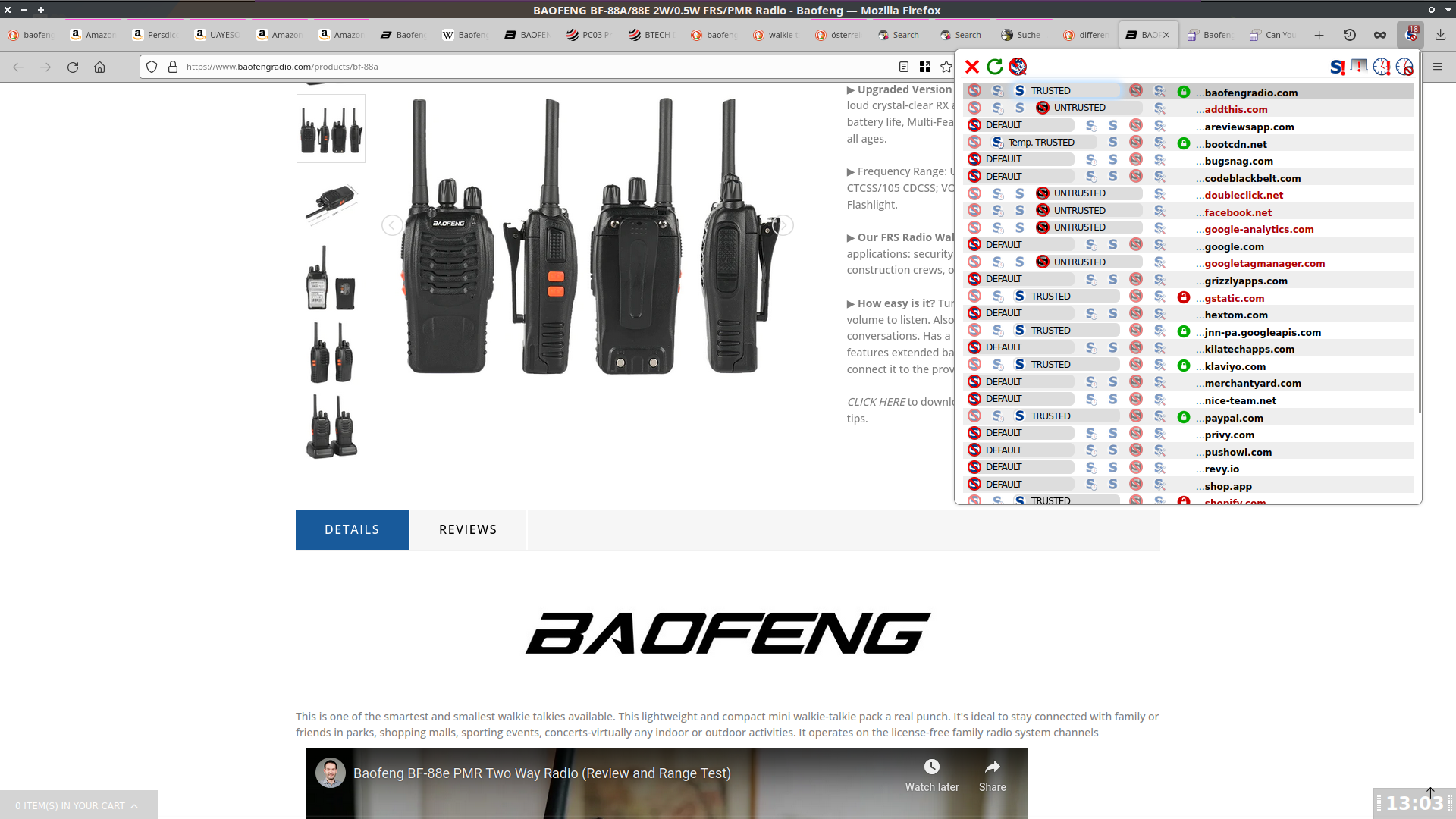Toggle HTTPS-only lock for baofengradio.com

pos(1184,92)
